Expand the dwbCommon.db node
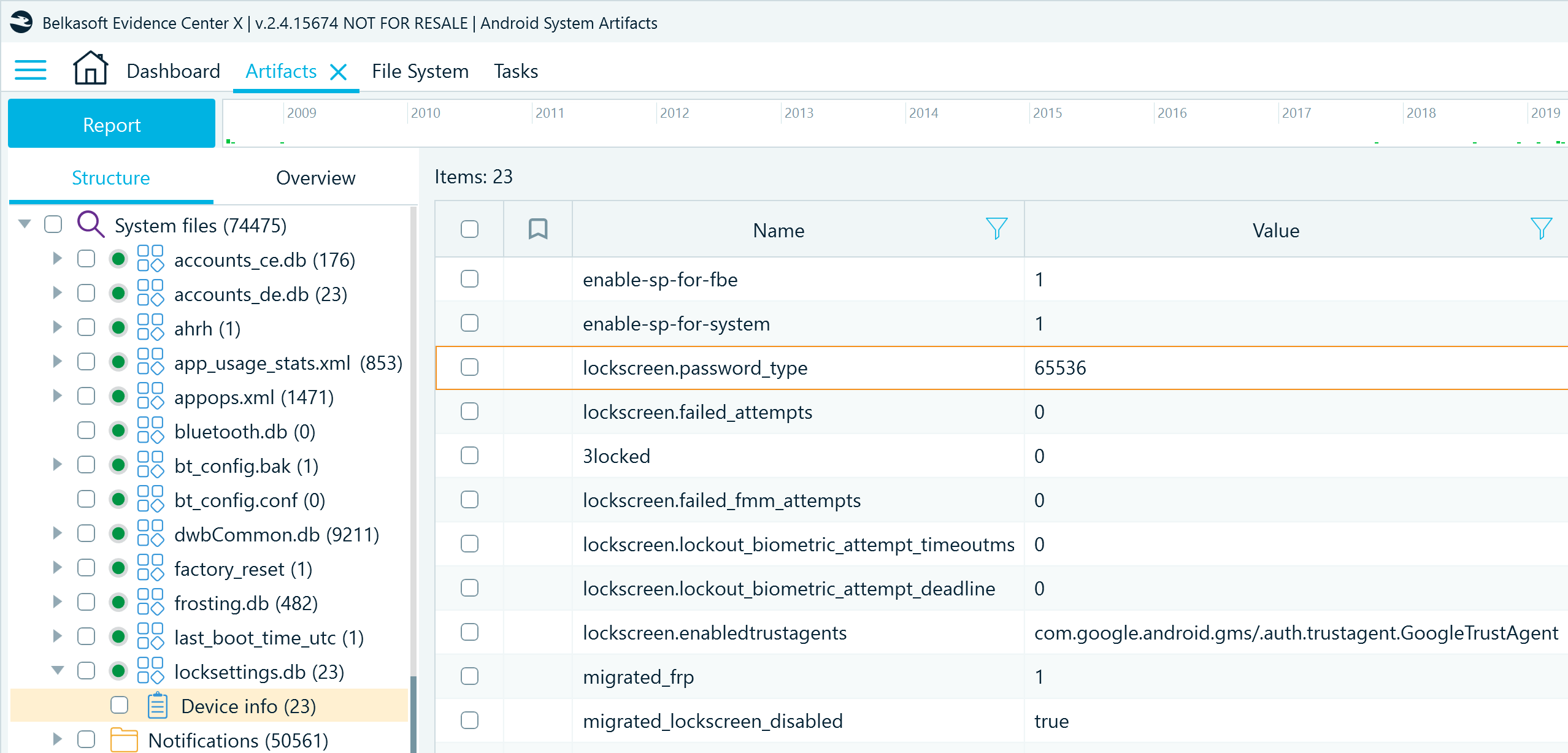1568x753 pixels. click(x=58, y=533)
